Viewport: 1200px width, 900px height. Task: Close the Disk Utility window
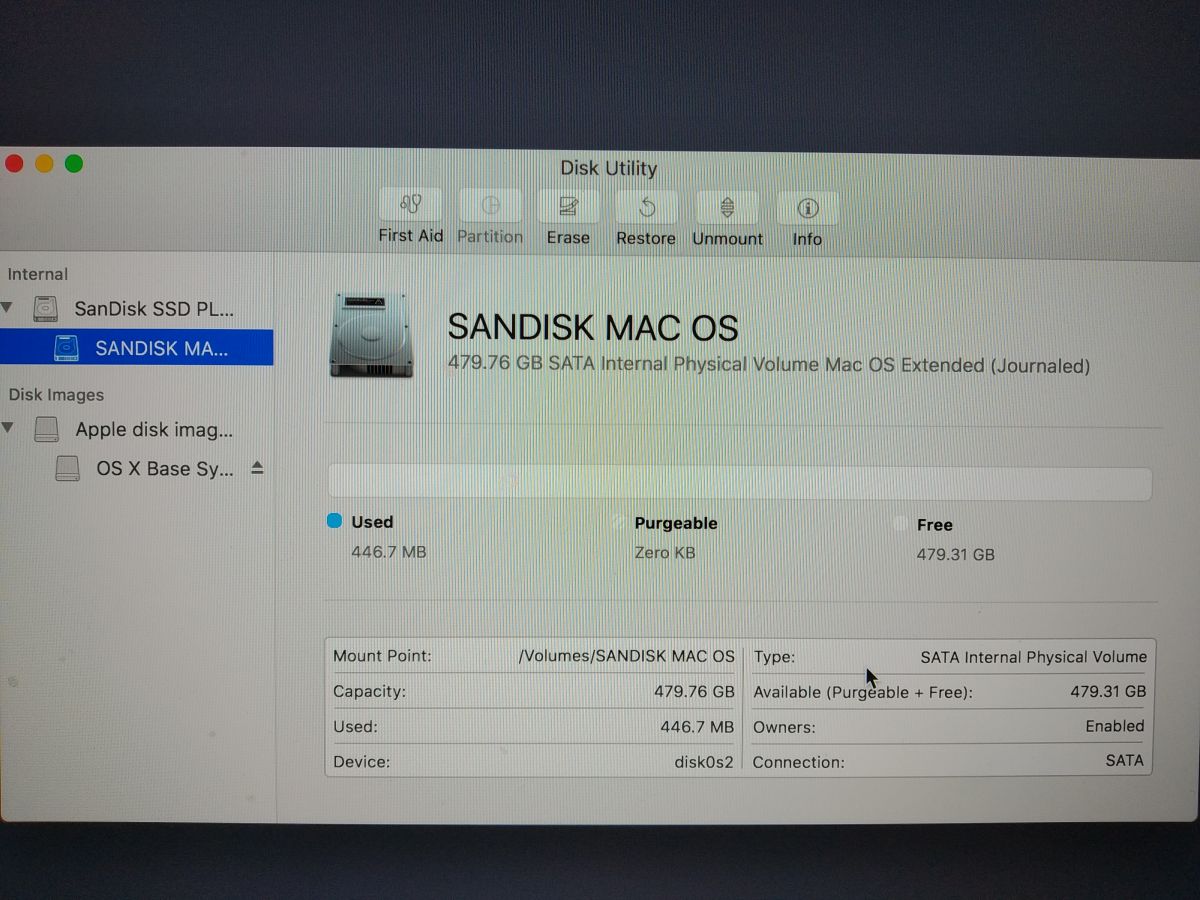click(14, 163)
